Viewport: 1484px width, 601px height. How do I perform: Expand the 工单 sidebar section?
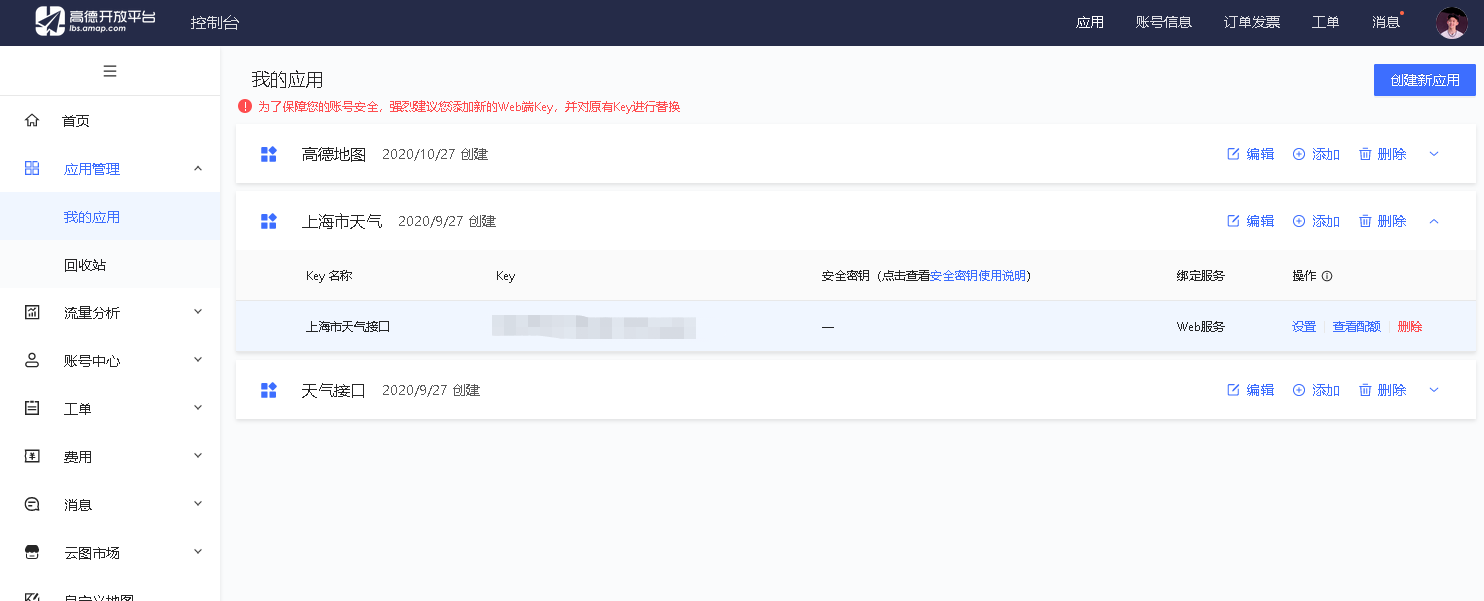(198, 408)
